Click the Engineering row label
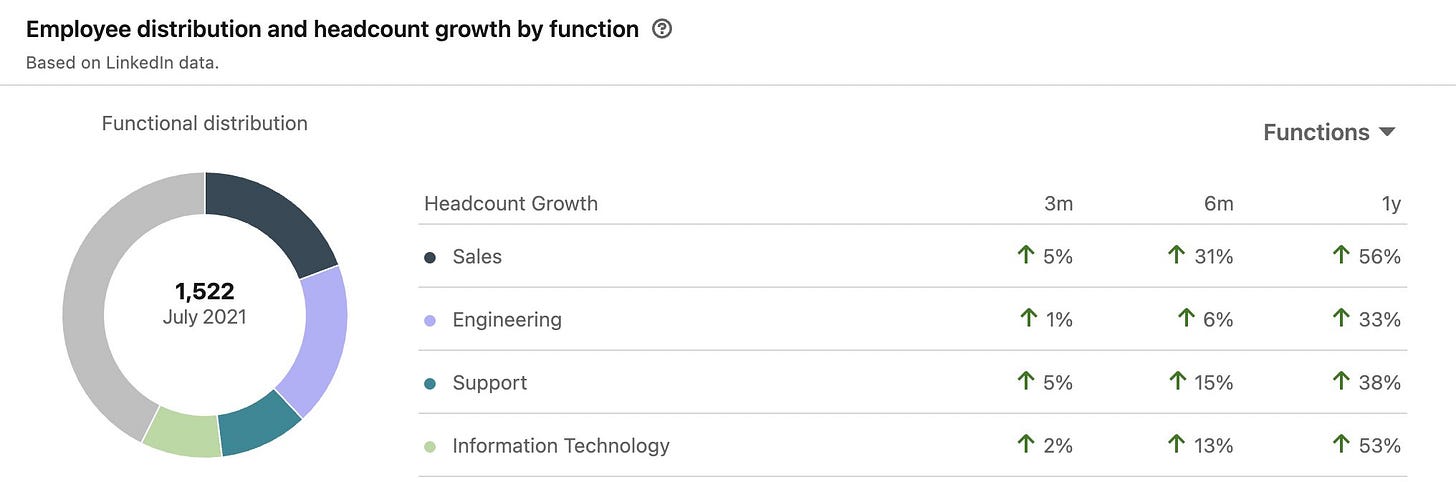 pos(507,320)
